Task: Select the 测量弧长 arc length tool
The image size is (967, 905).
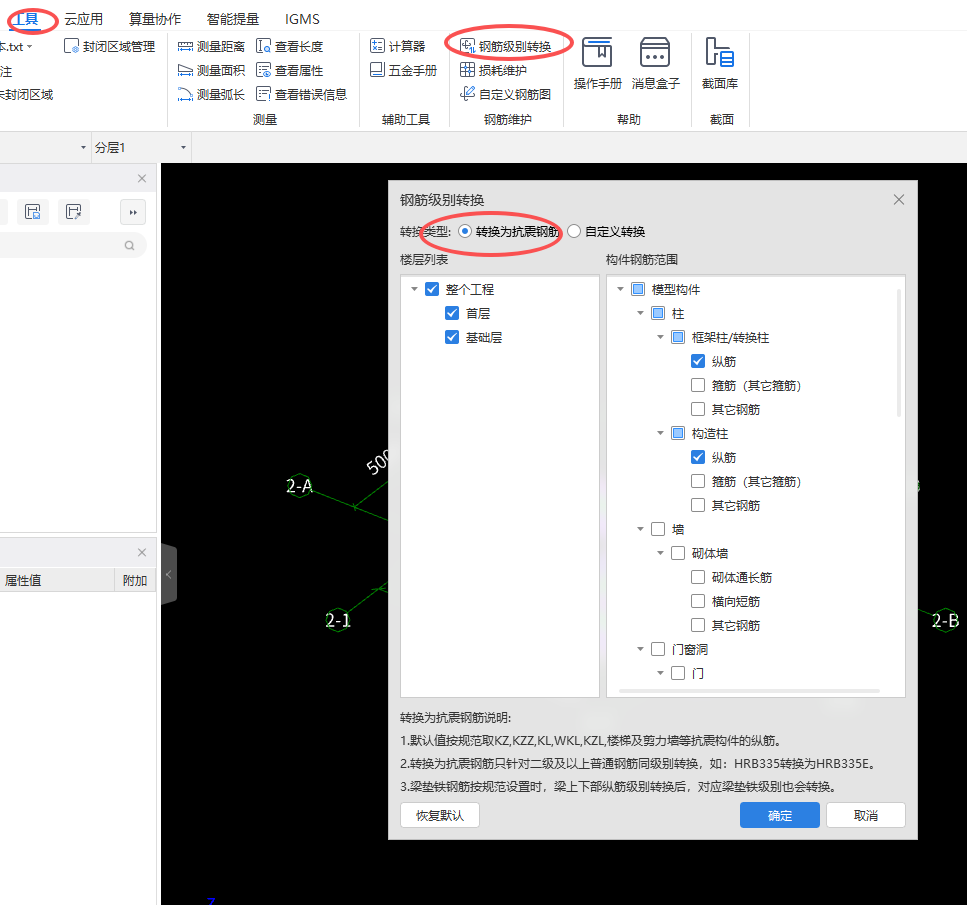Action: pyautogui.click(x=211, y=94)
